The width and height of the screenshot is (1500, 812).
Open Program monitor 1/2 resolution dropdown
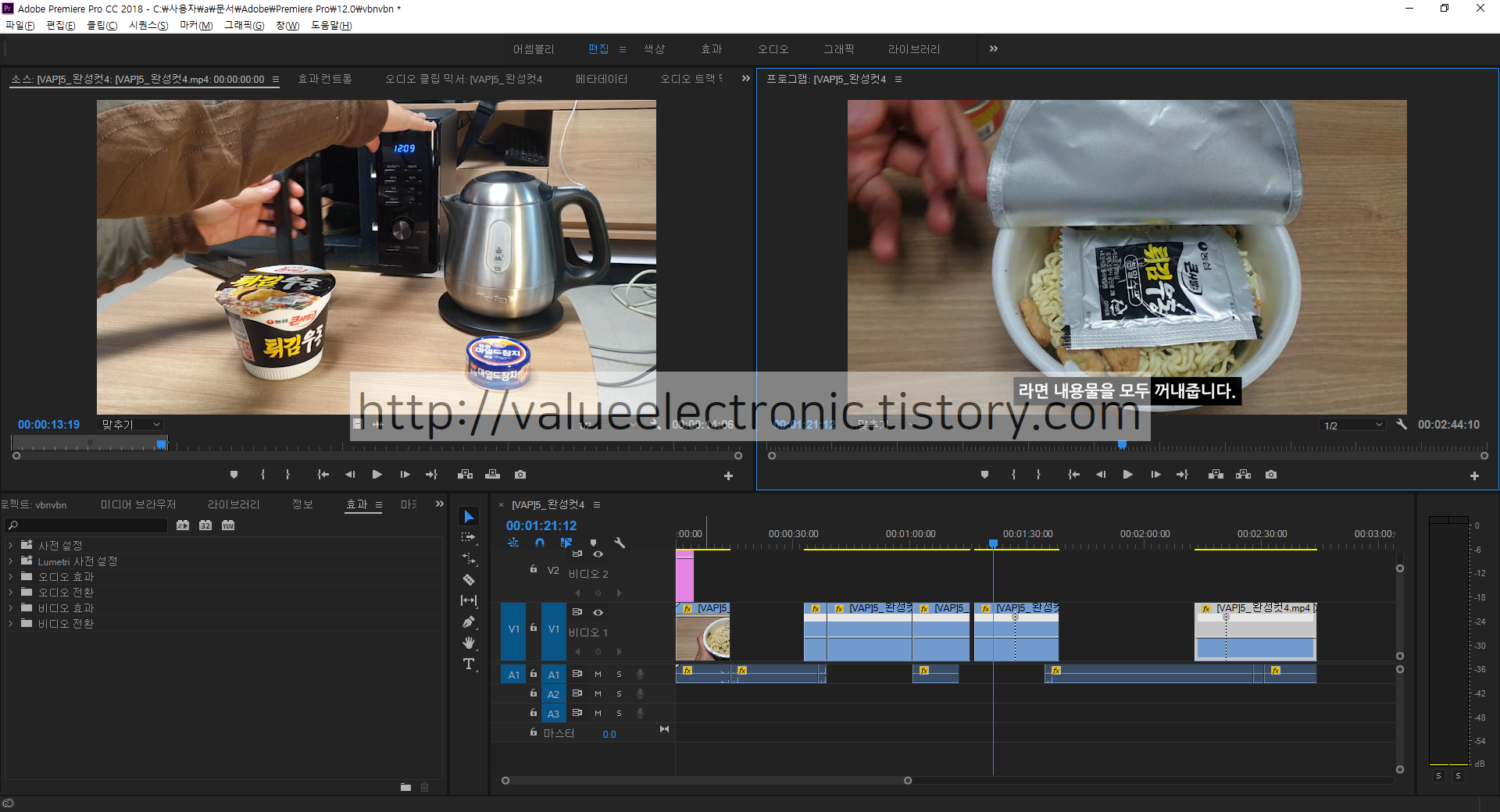(1353, 425)
